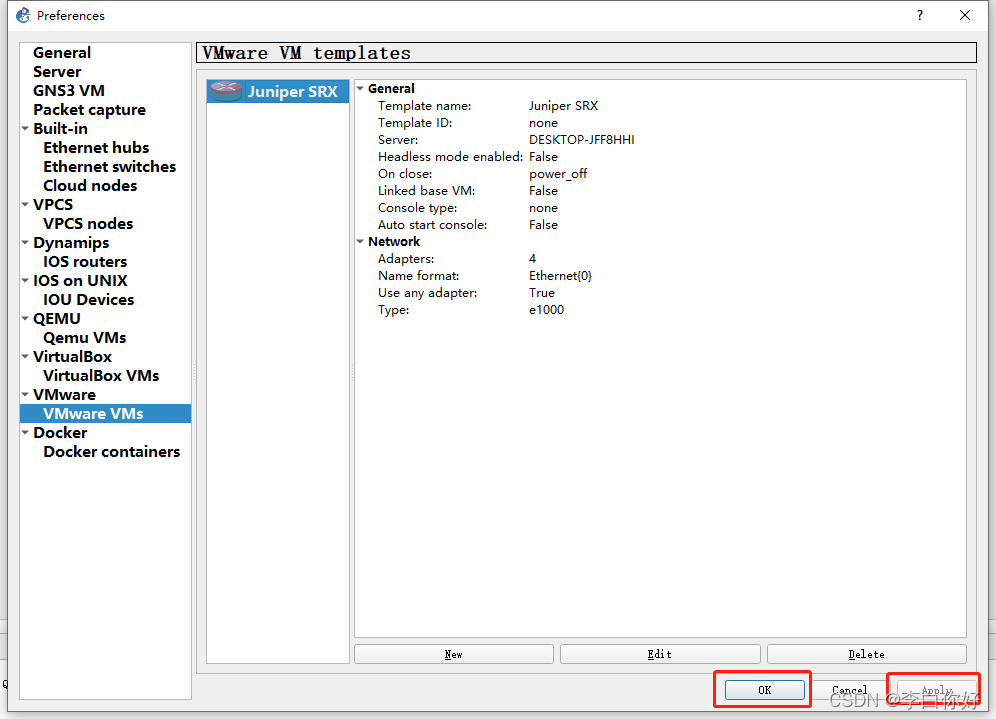Select the VMware VMs entry
The height and width of the screenshot is (719, 996).
[105, 413]
